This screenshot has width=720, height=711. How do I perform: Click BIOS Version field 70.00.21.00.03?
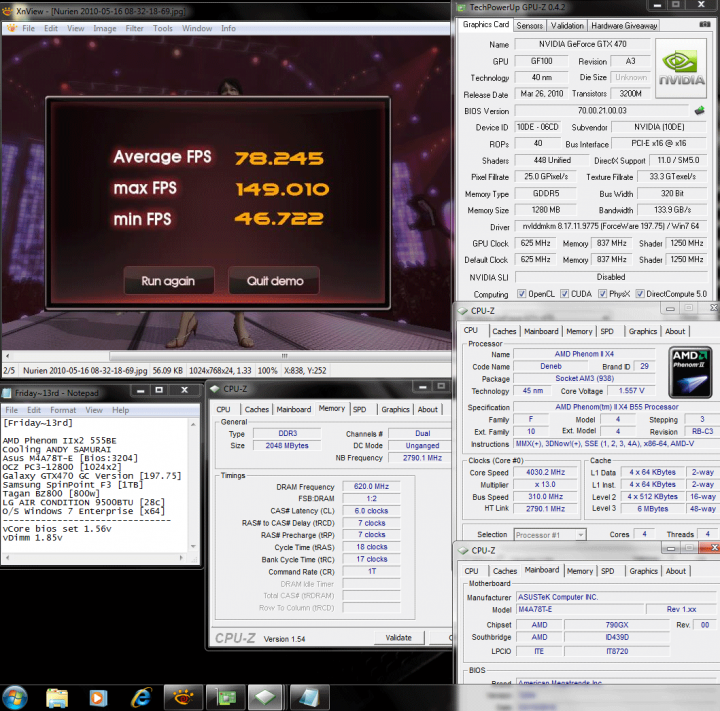602,111
